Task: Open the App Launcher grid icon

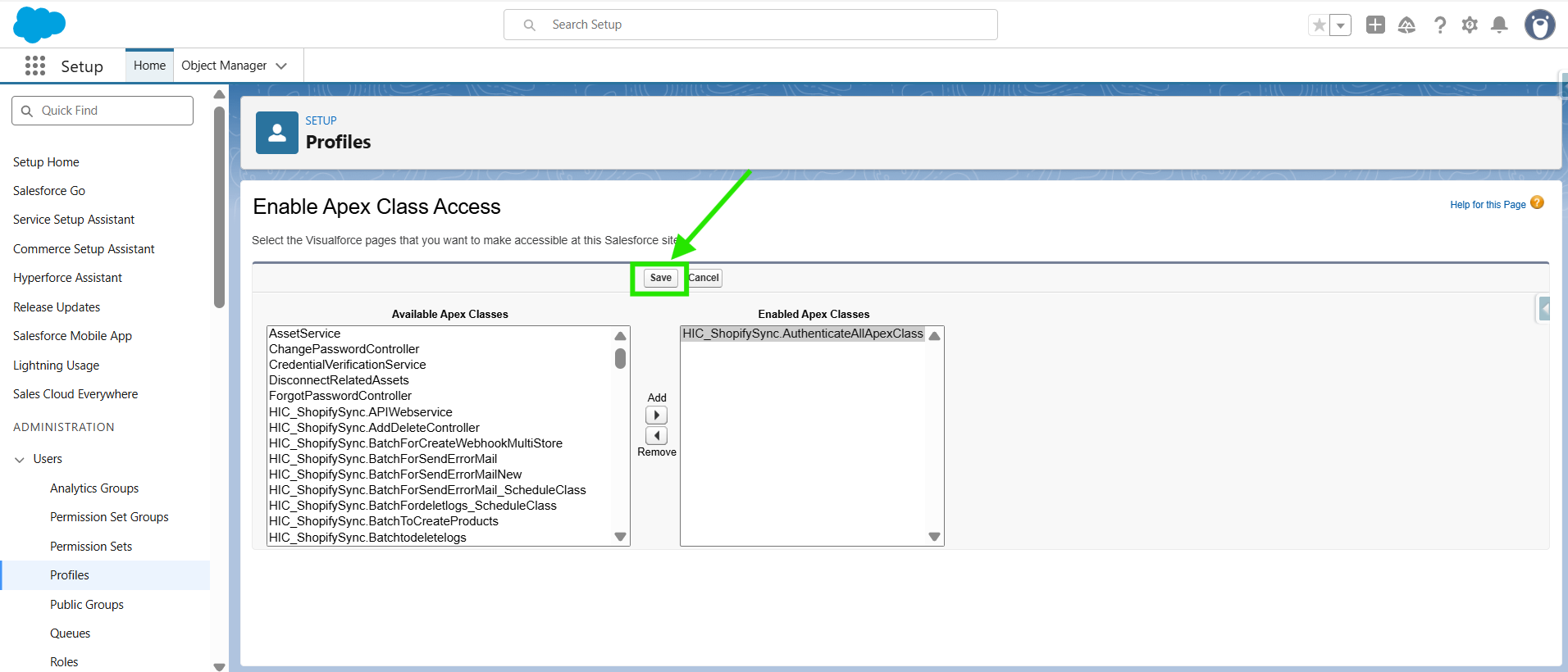Action: pos(35,66)
